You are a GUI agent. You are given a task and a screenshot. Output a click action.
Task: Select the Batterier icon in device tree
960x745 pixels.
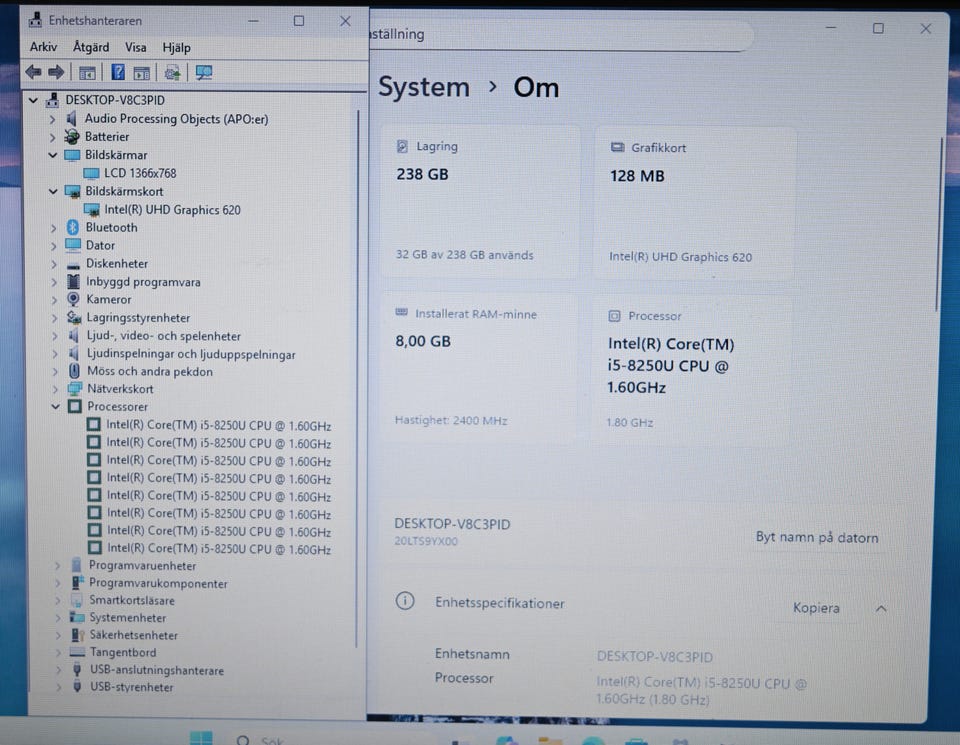pyautogui.click(x=72, y=137)
